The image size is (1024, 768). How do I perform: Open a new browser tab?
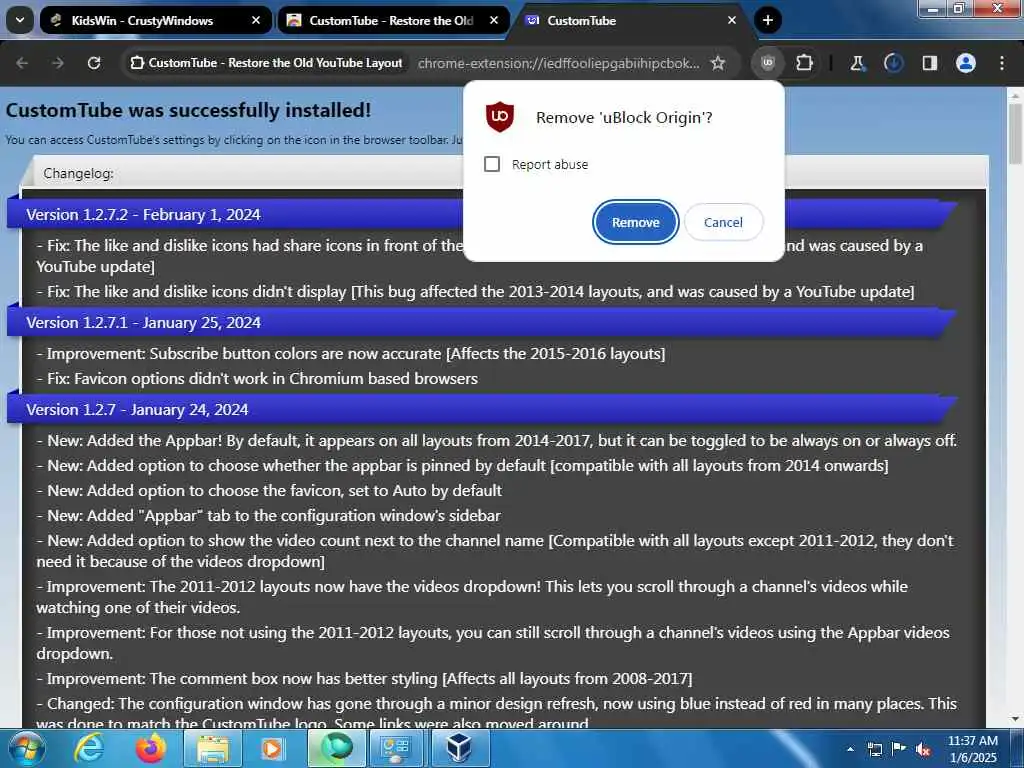(768, 20)
